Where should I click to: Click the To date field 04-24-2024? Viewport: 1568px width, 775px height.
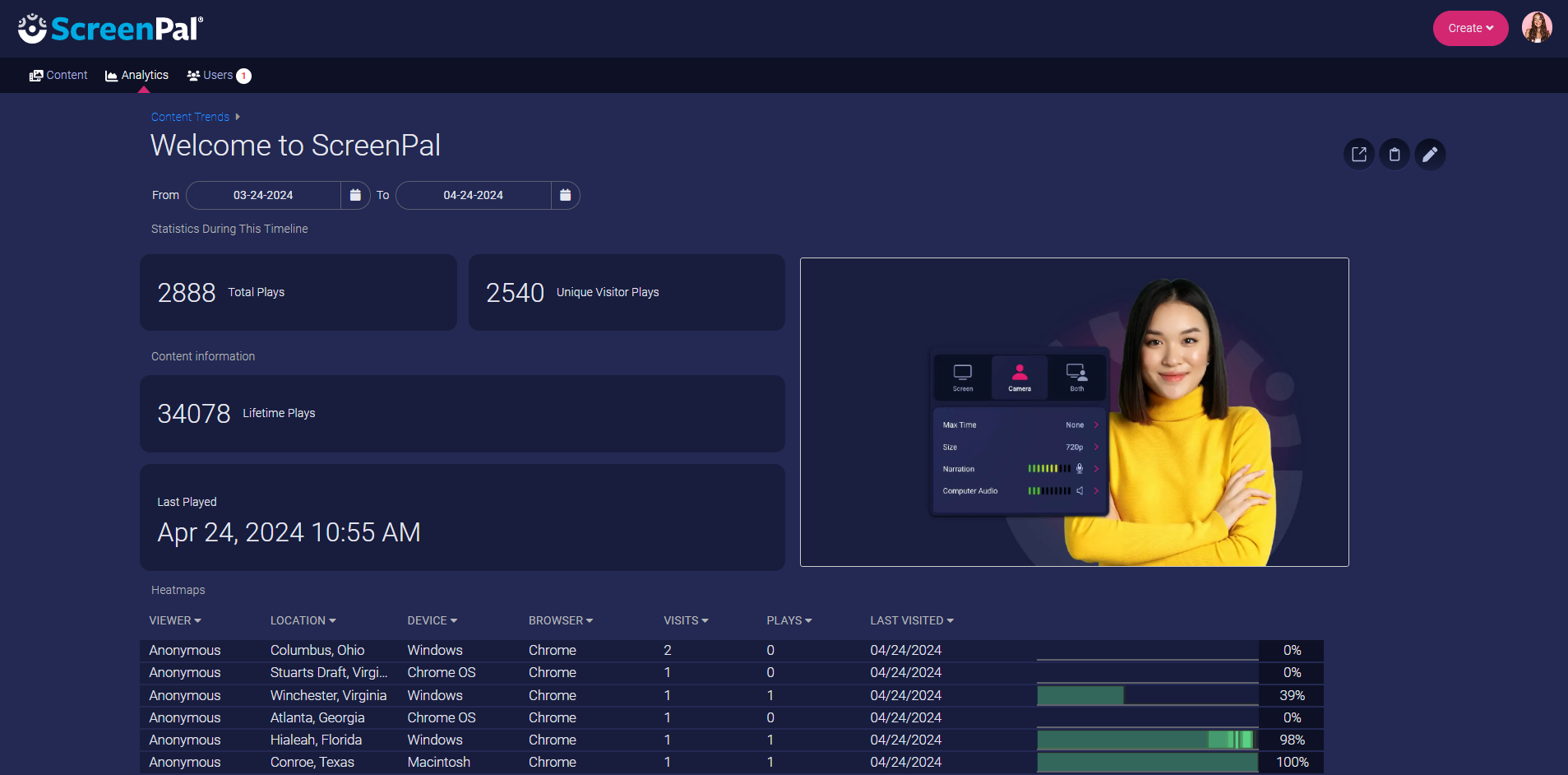click(473, 195)
